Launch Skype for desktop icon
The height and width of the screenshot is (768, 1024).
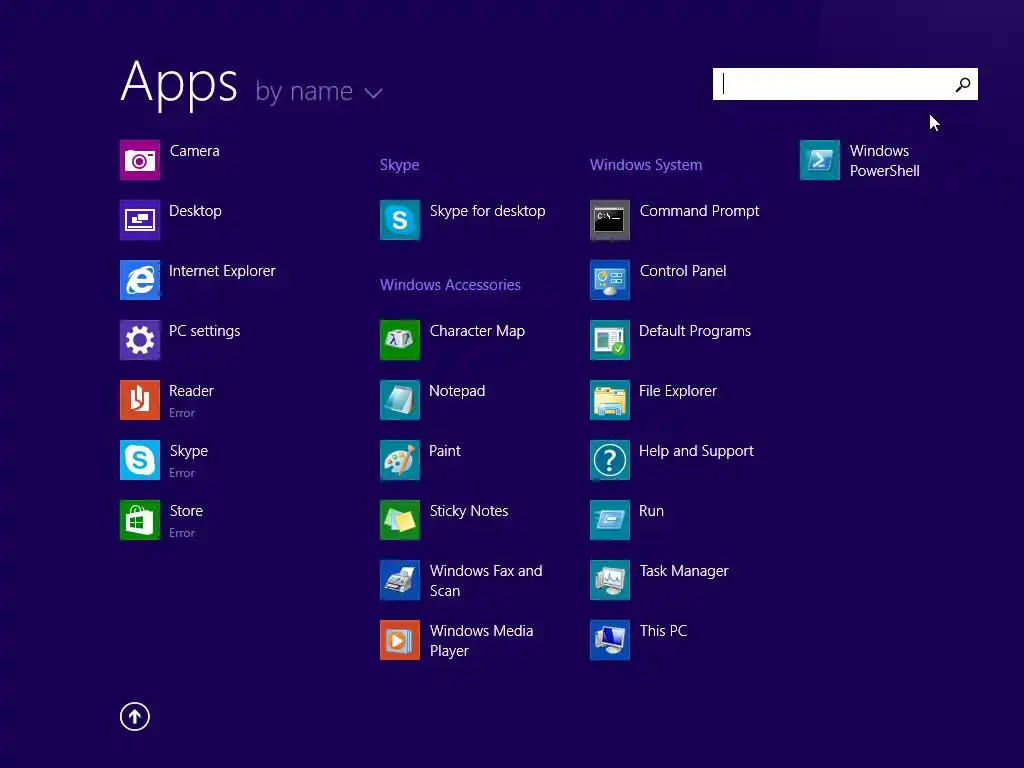point(400,219)
